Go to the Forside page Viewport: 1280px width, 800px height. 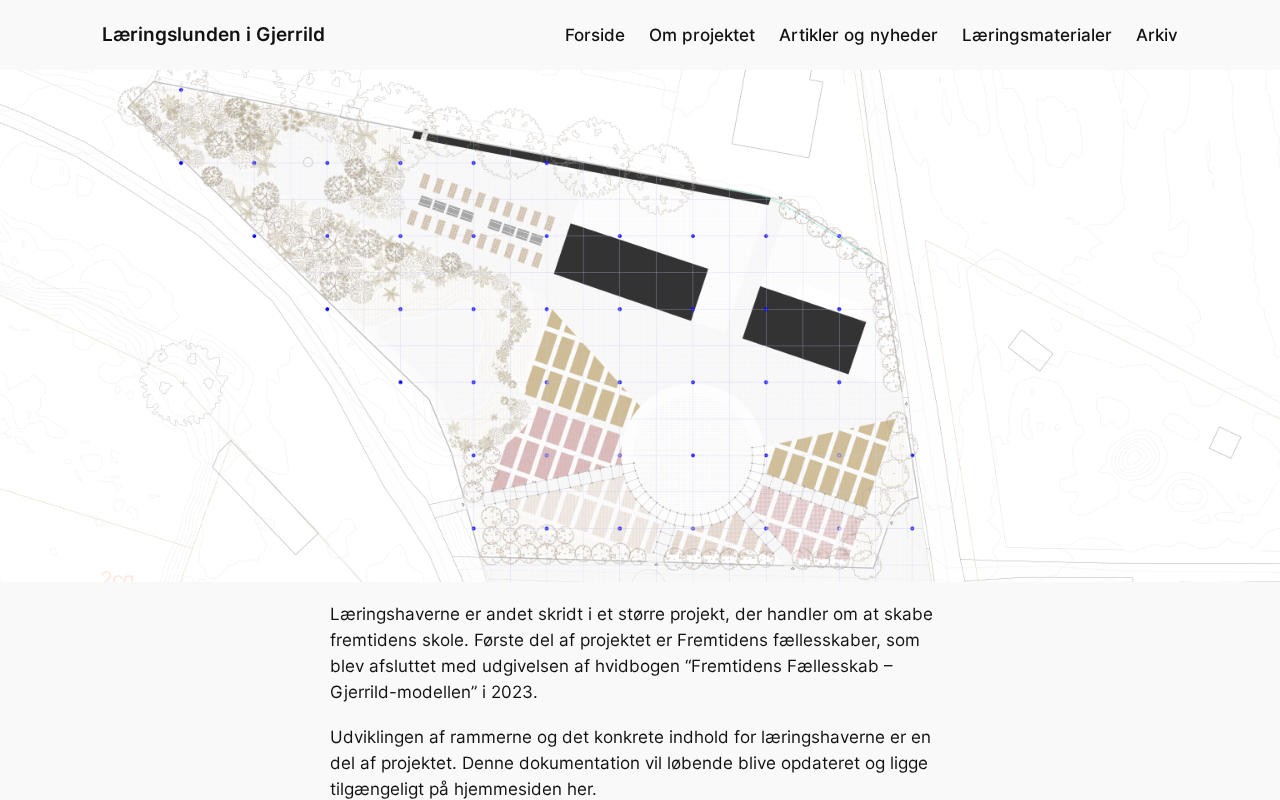tap(595, 35)
